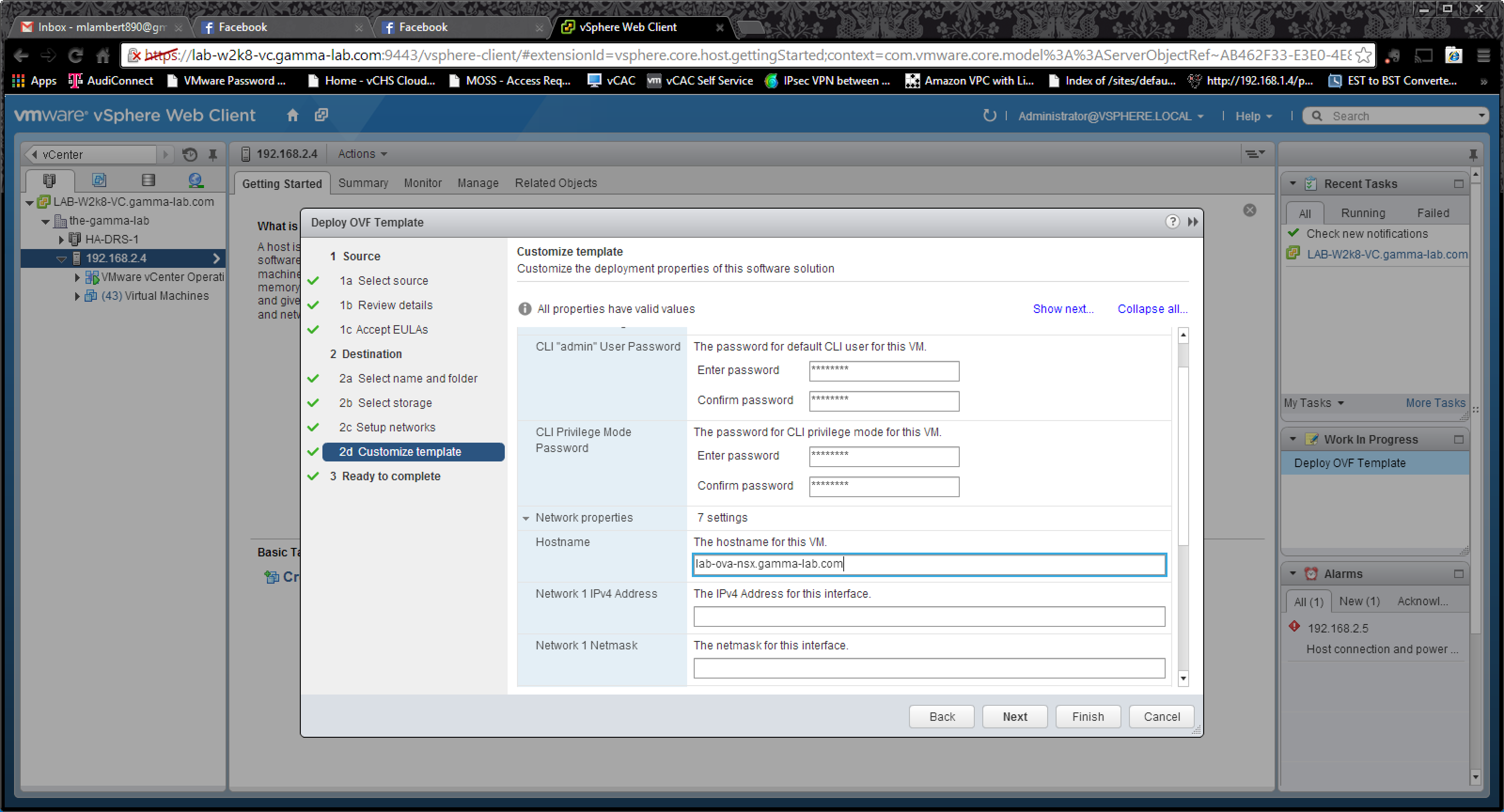
Task: Click the Next button
Action: pyautogui.click(x=1014, y=716)
